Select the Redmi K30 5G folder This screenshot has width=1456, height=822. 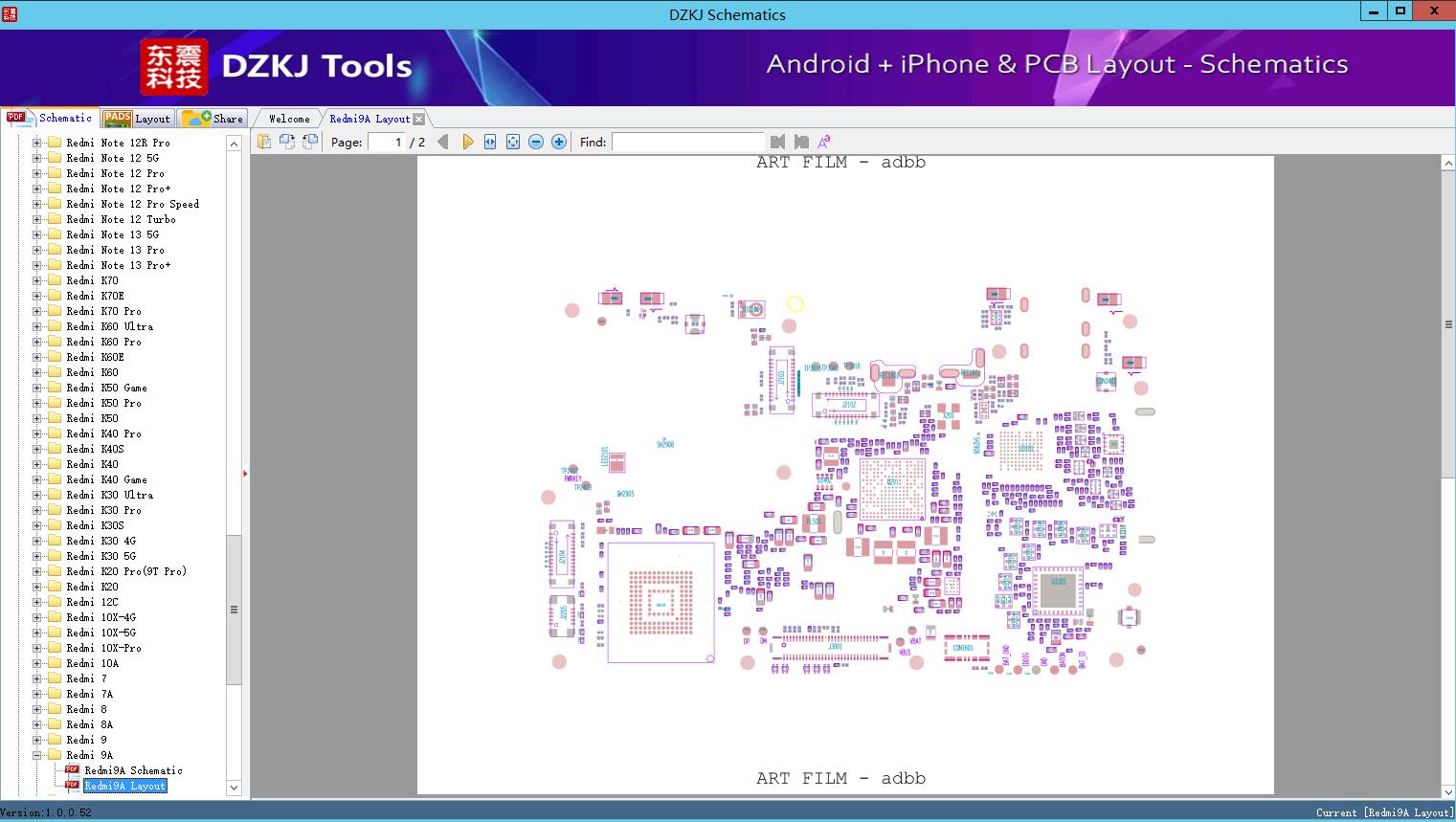click(101, 556)
